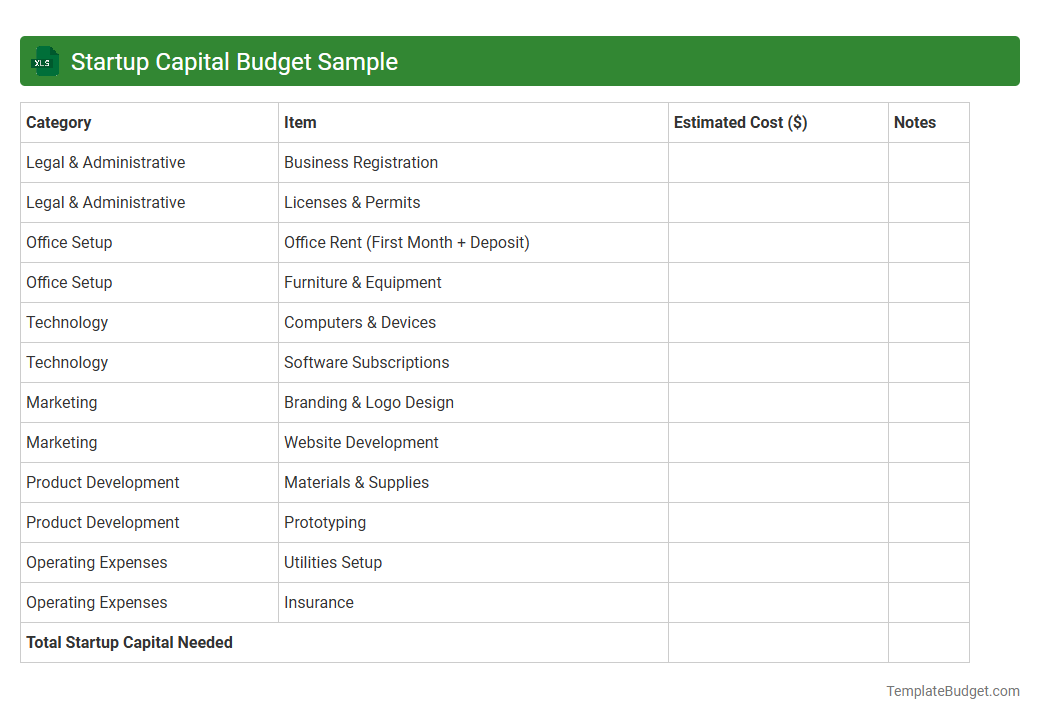Click the Category column header
This screenshot has width=1040, height=720.
pyautogui.click(x=59, y=122)
